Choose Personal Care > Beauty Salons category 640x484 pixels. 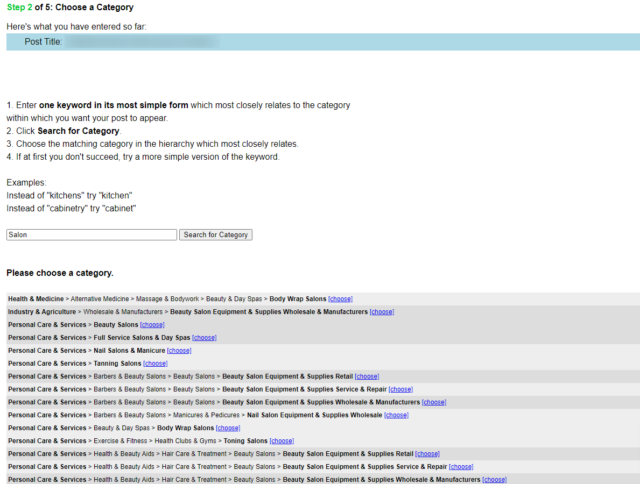pos(152,325)
